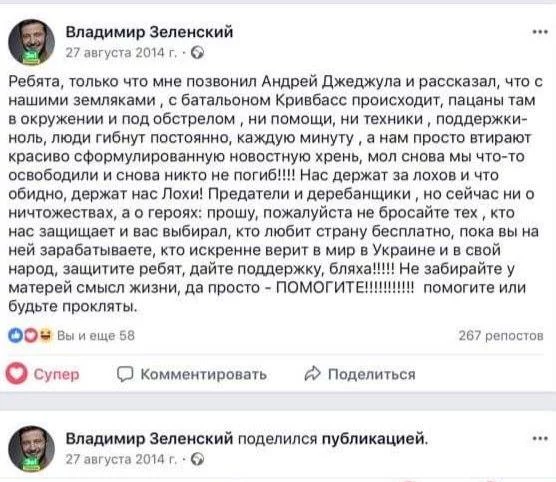Image resolution: width=556 pixels, height=482 pixels.
Task: Open author name link on shared post
Action: click(149, 439)
